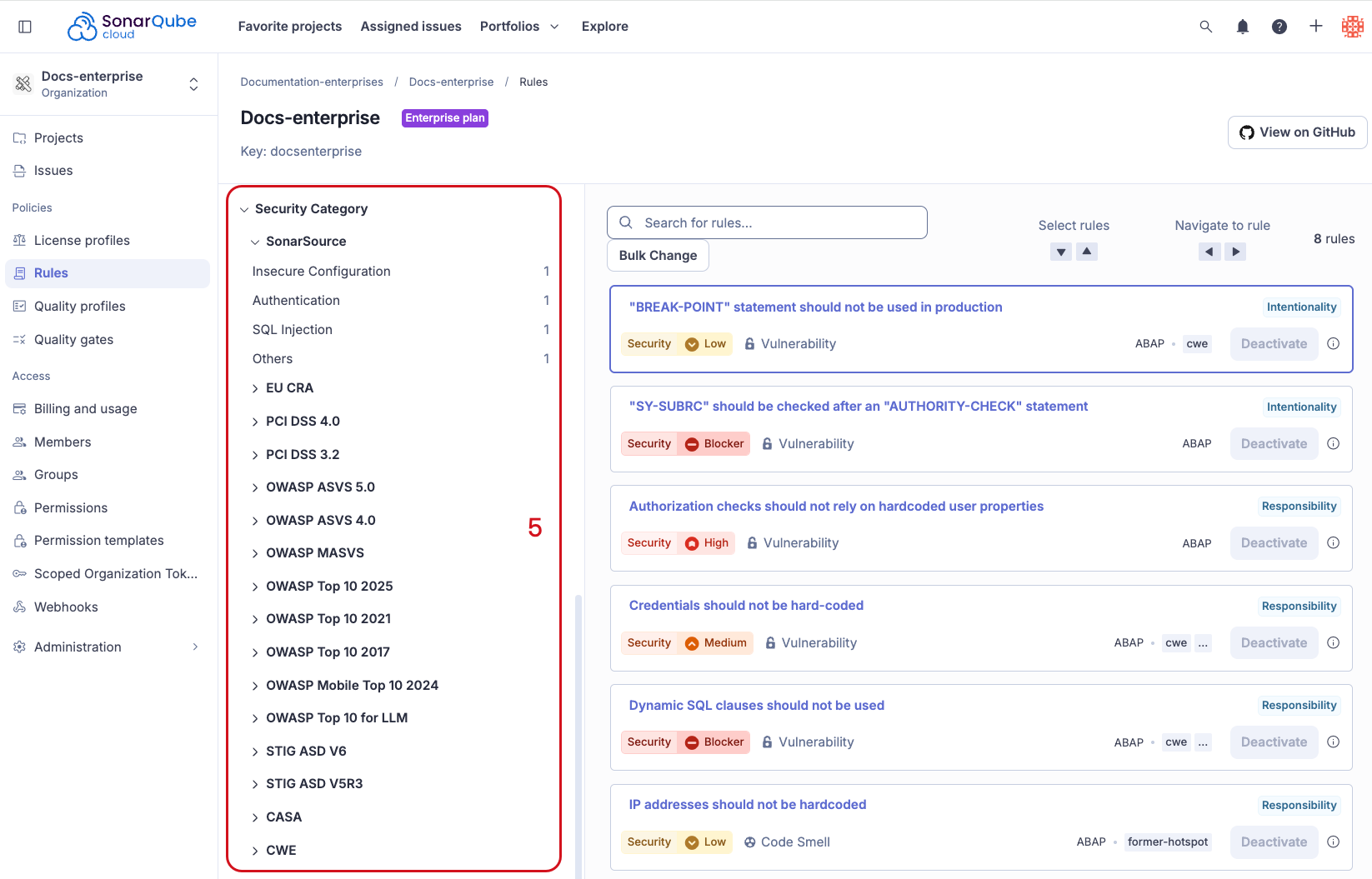Click the Bulk Change button
The height and width of the screenshot is (879, 1372).
tap(658, 256)
